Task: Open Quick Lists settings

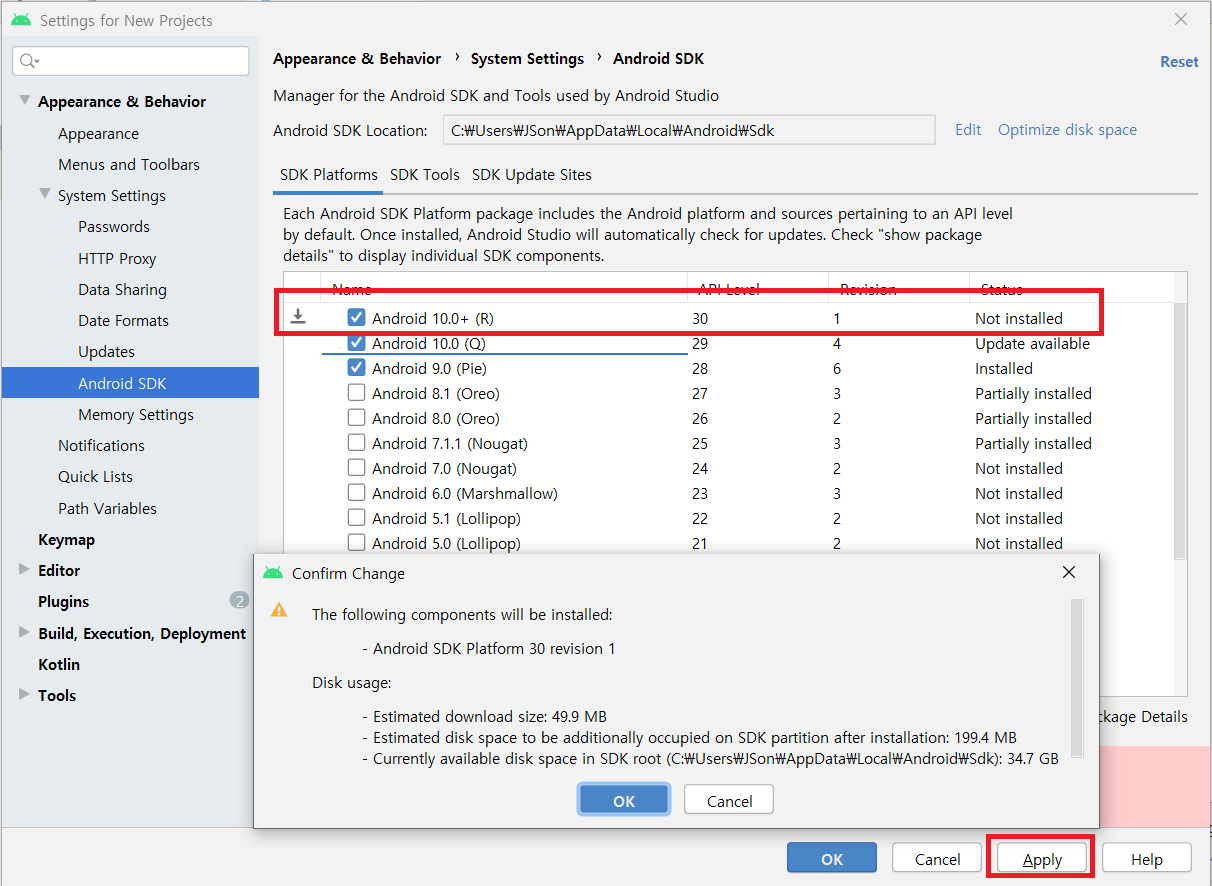Action: click(95, 476)
